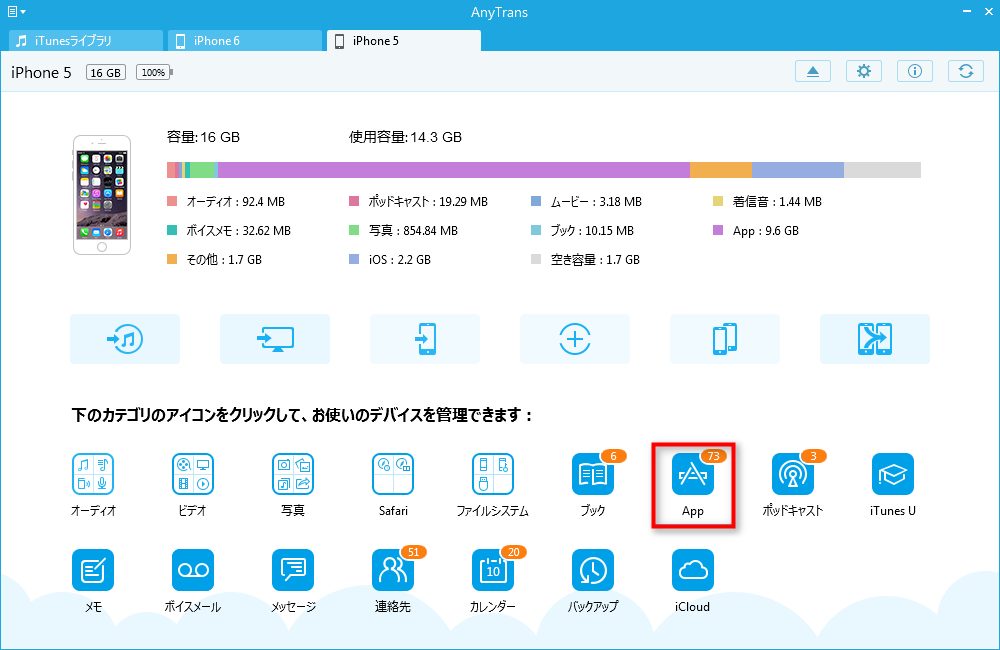Open settings via the gear icon
The image size is (1000, 650).
(864, 71)
